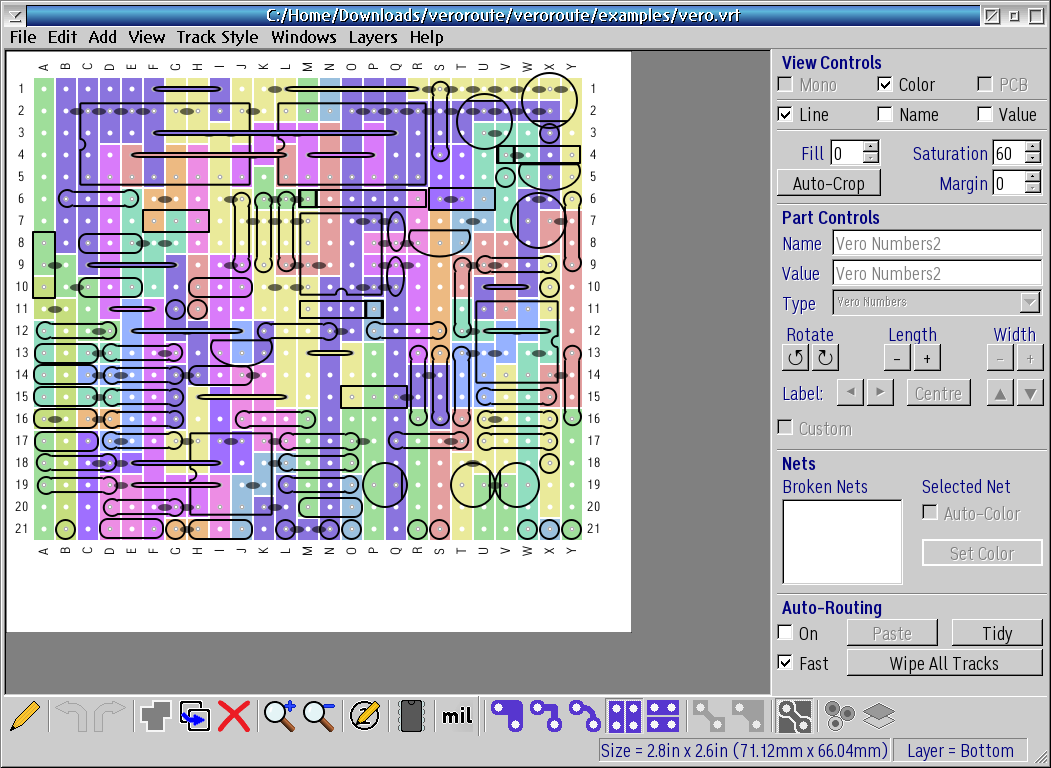
Task: Enable the Name display checkbox
Action: [885, 114]
